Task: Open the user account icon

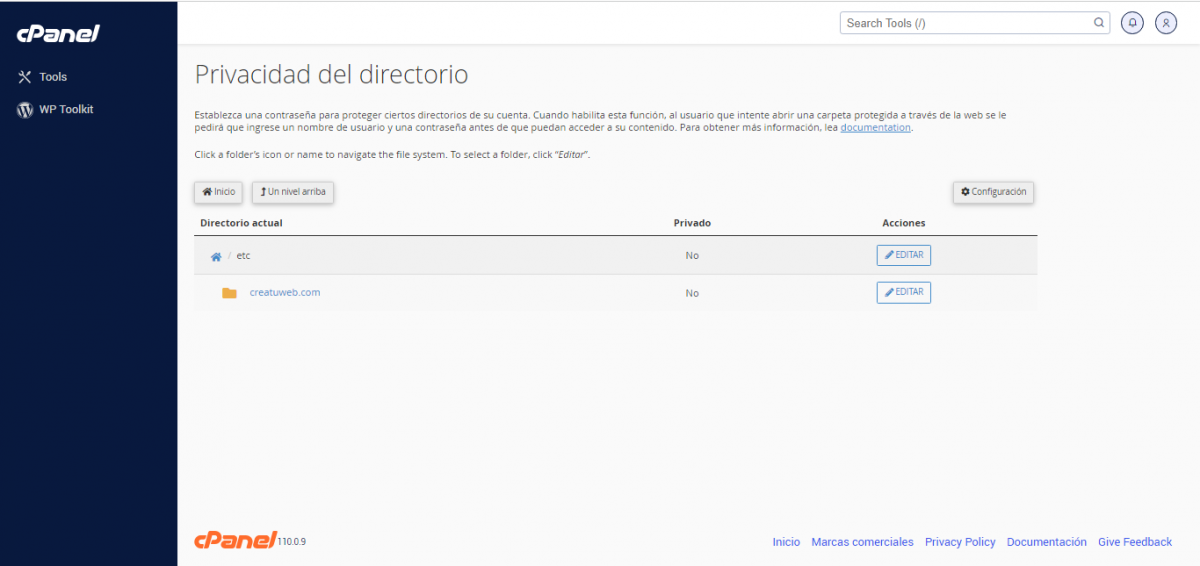Action: (1166, 23)
